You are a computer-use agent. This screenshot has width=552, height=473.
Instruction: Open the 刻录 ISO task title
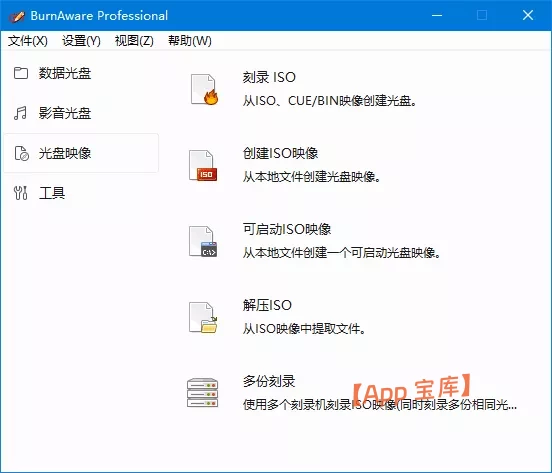coord(269,77)
